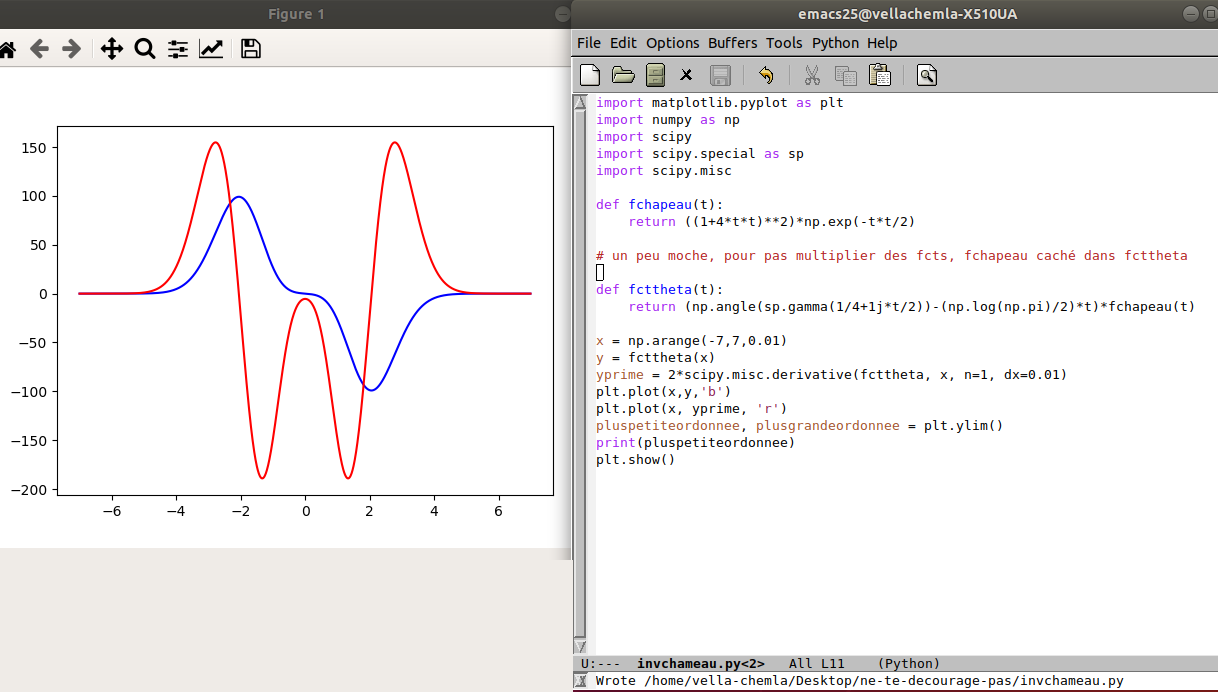The width and height of the screenshot is (1218, 692).
Task: Go forward to the next plot view
Action: (71, 49)
